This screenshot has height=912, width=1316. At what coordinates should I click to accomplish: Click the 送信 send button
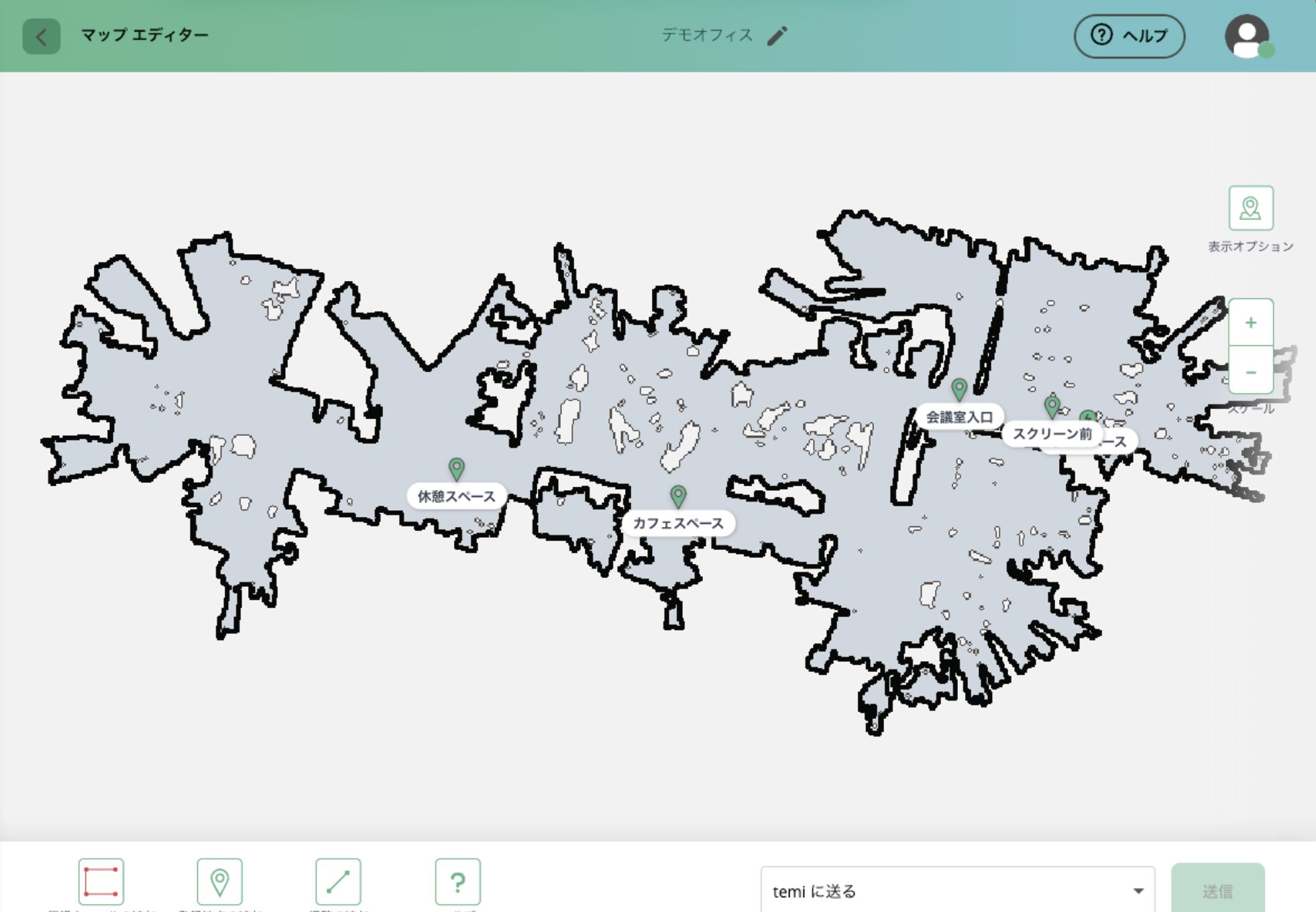click(x=1217, y=891)
